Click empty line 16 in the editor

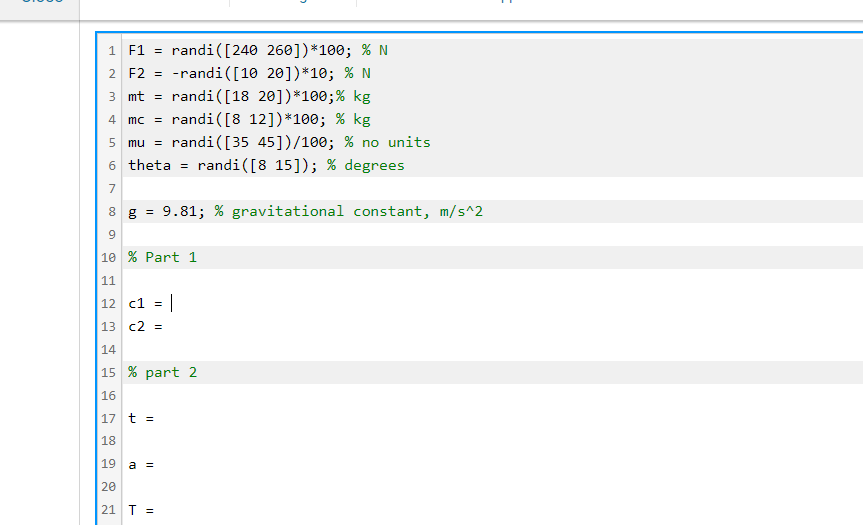493,396
